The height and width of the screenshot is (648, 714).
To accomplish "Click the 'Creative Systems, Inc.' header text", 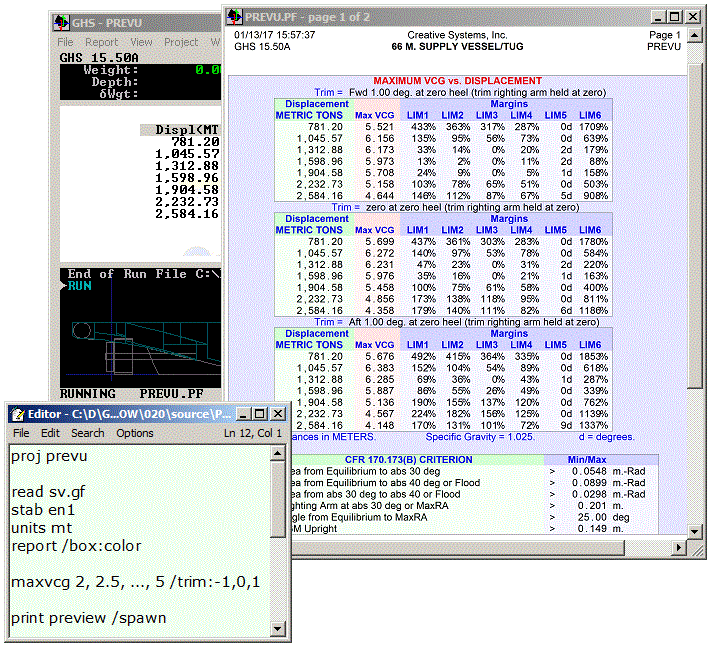I will (x=457, y=35).
